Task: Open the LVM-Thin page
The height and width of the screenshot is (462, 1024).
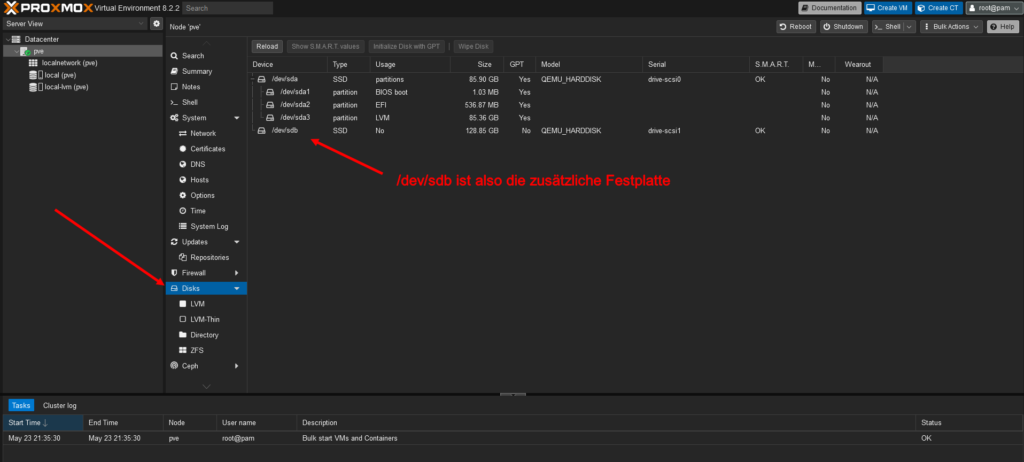Action: tap(204, 319)
